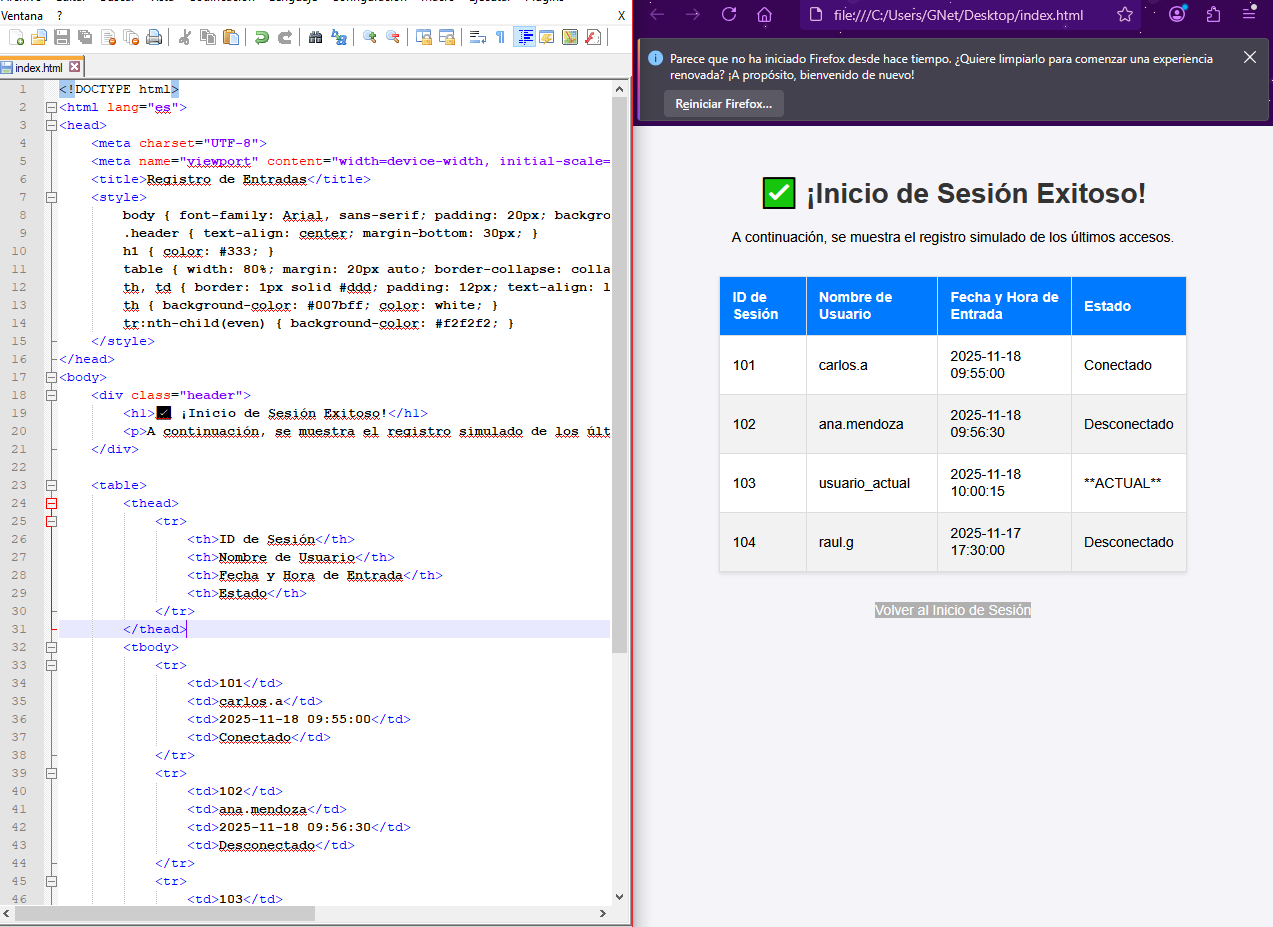
Task: Click the Zoom in magnifier icon
Action: coord(370,38)
